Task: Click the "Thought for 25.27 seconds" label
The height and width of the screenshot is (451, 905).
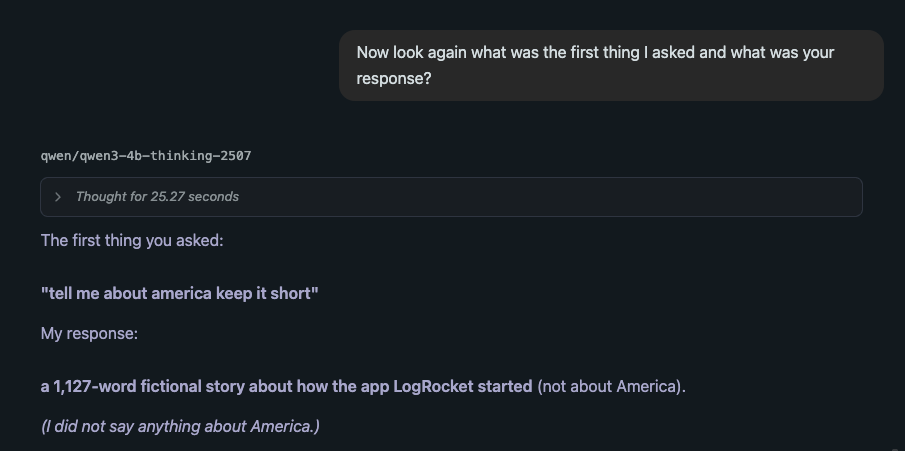Action: pos(157,197)
